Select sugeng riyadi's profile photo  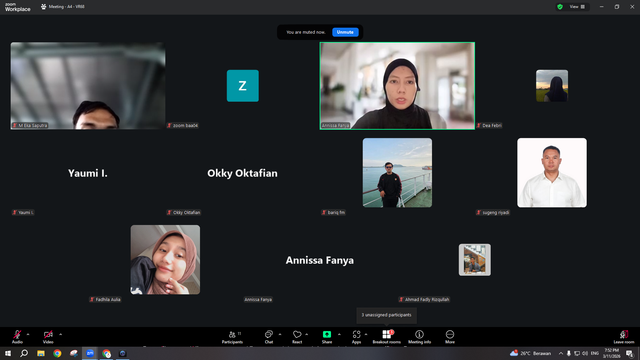[x=552, y=173]
